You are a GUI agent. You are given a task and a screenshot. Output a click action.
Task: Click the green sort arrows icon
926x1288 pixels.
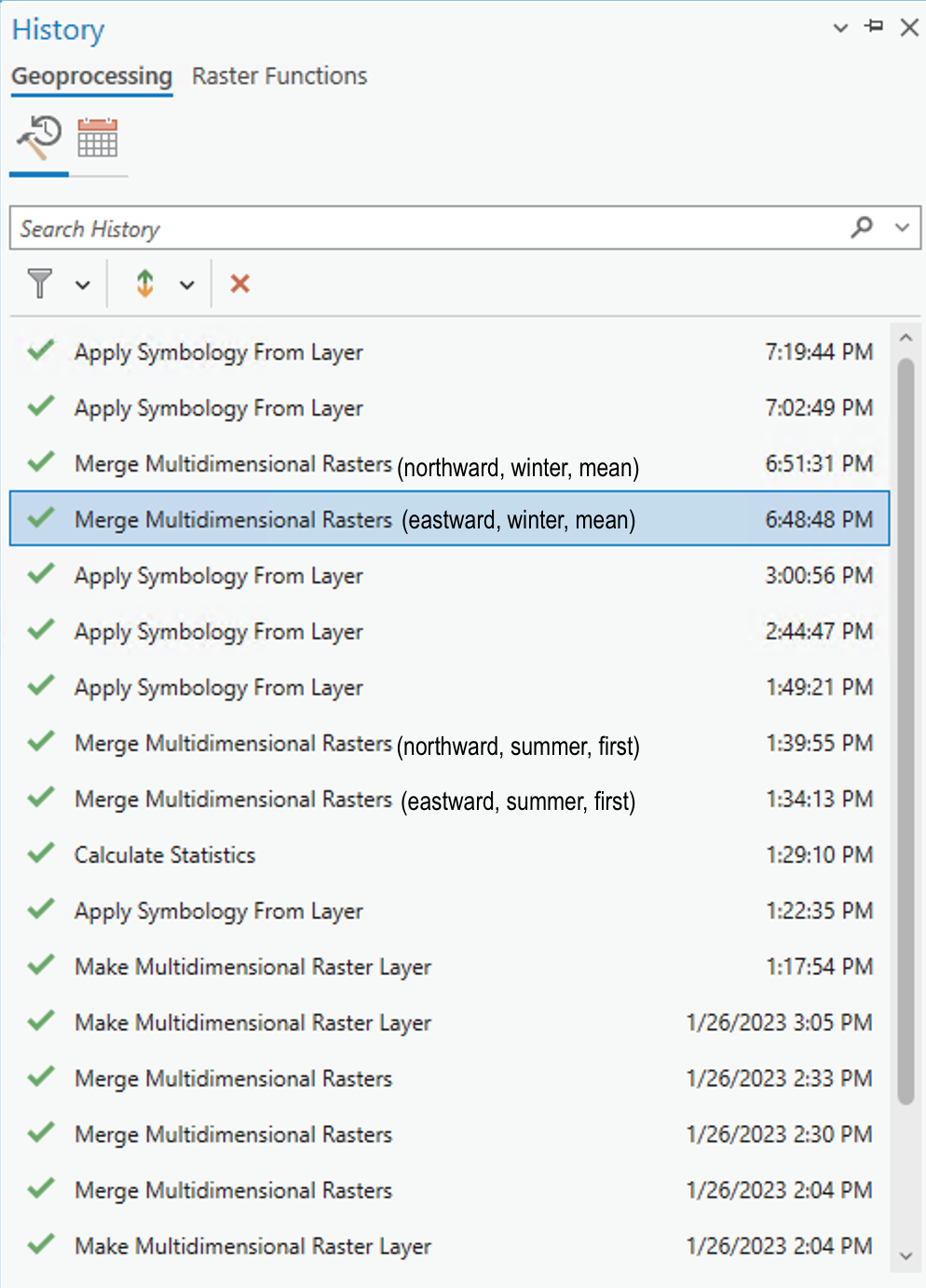(x=145, y=283)
